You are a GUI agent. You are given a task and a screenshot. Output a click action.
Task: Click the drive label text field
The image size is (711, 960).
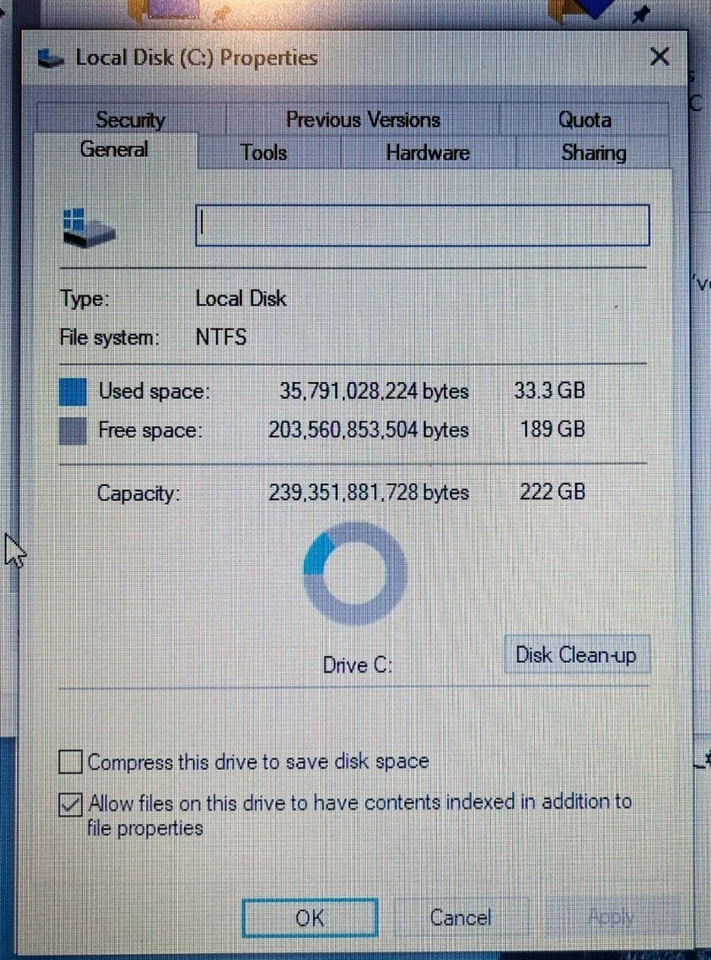coord(422,225)
